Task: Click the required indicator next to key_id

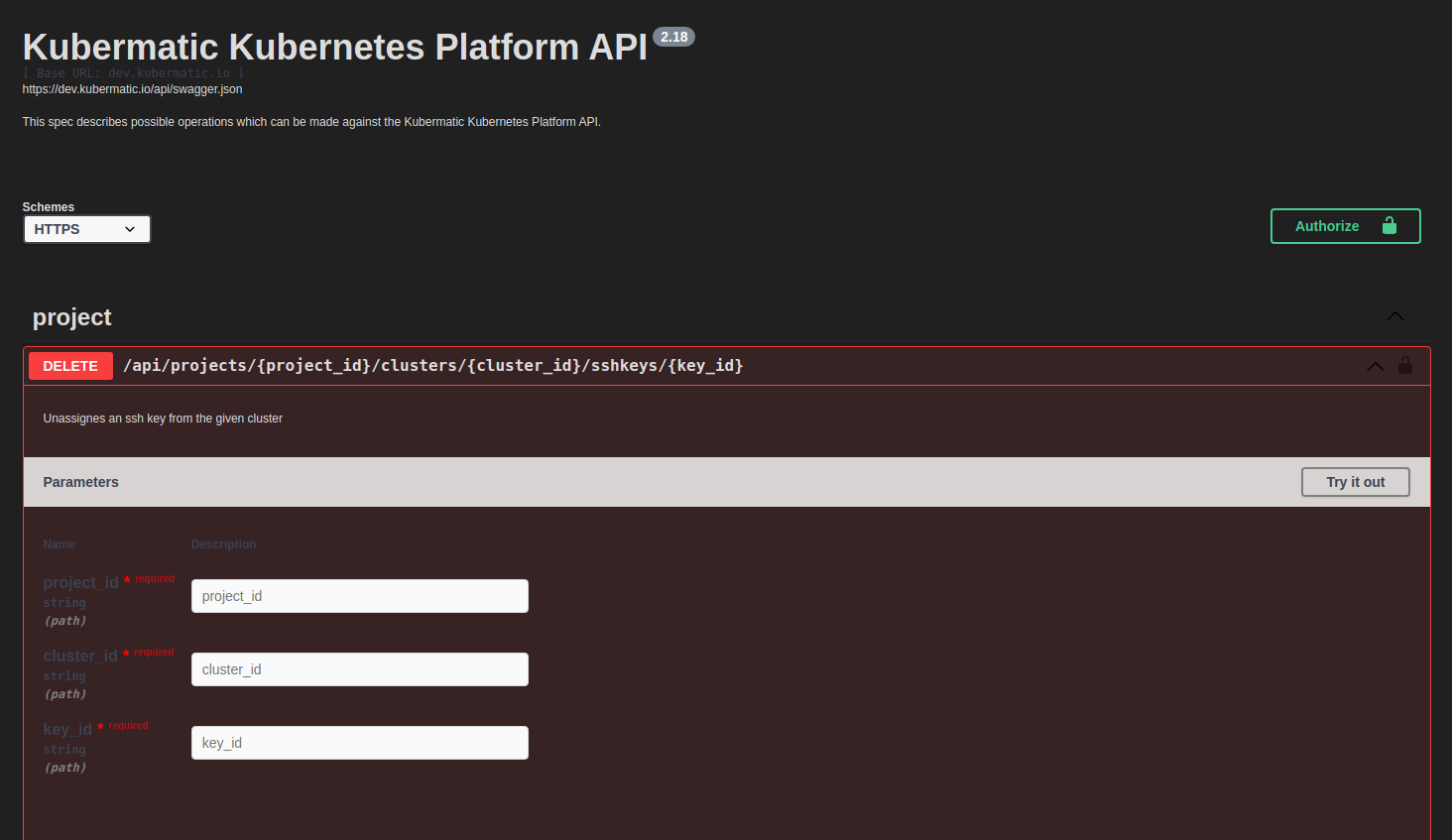Action: 102,725
